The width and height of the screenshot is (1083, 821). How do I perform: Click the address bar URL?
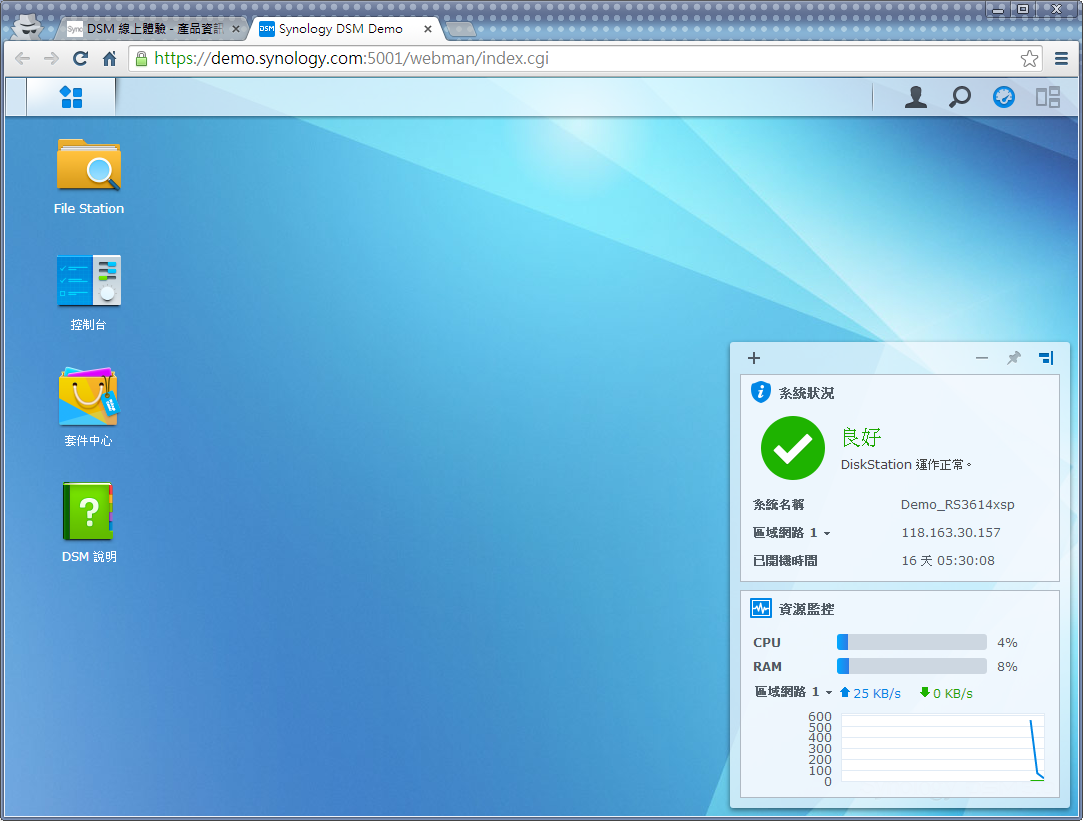point(351,58)
